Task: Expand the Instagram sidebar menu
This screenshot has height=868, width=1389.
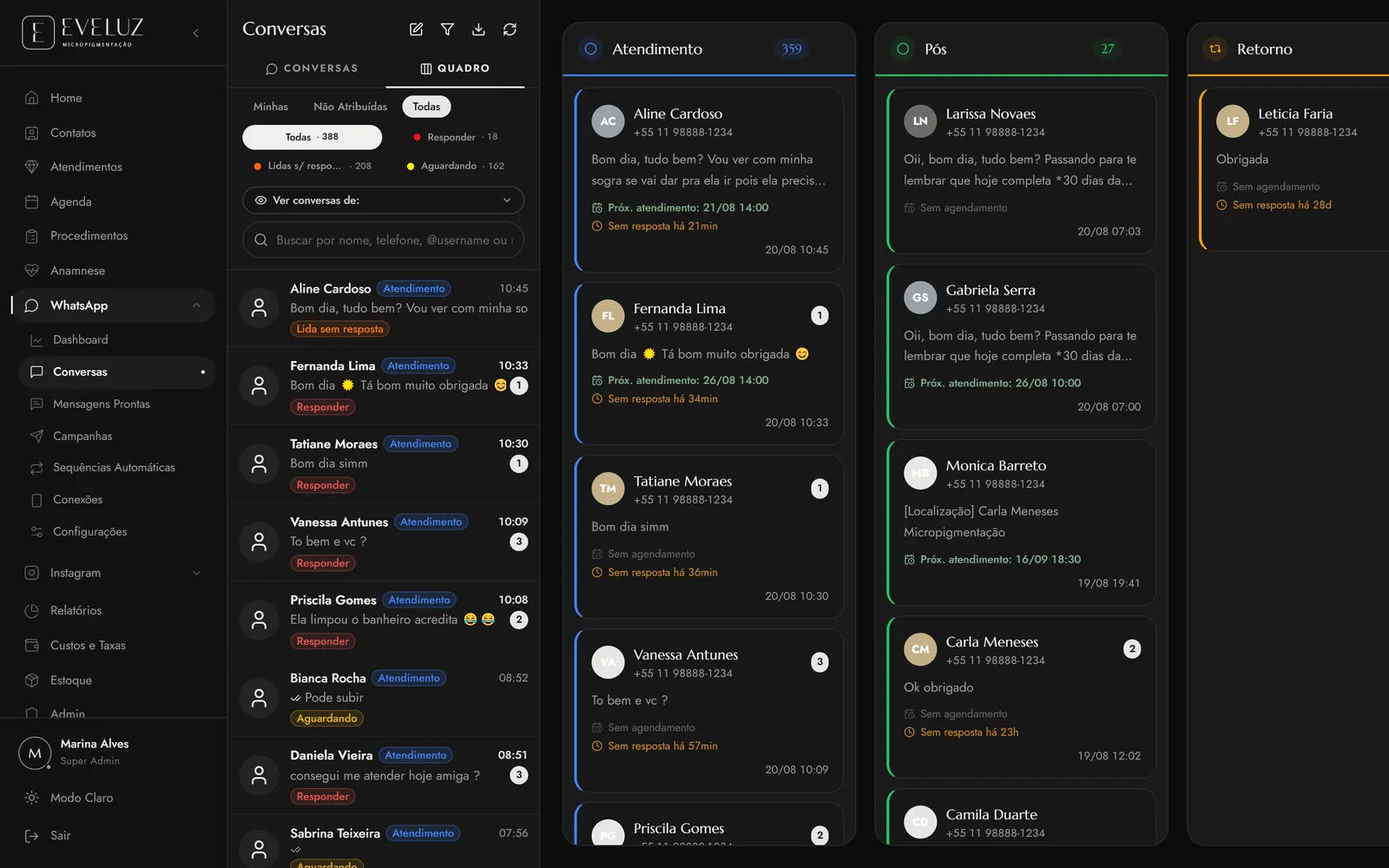Action: pos(196,573)
